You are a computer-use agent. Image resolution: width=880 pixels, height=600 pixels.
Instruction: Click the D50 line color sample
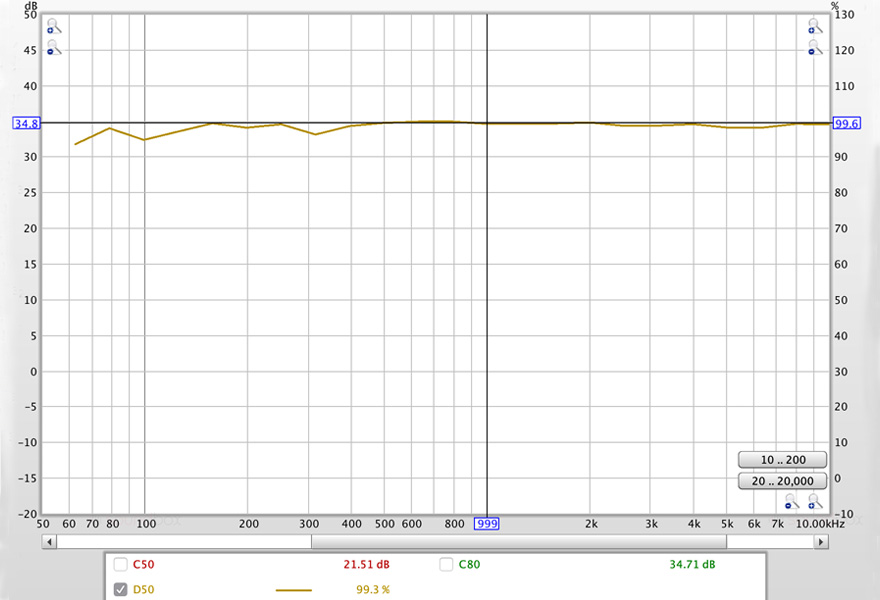click(293, 589)
